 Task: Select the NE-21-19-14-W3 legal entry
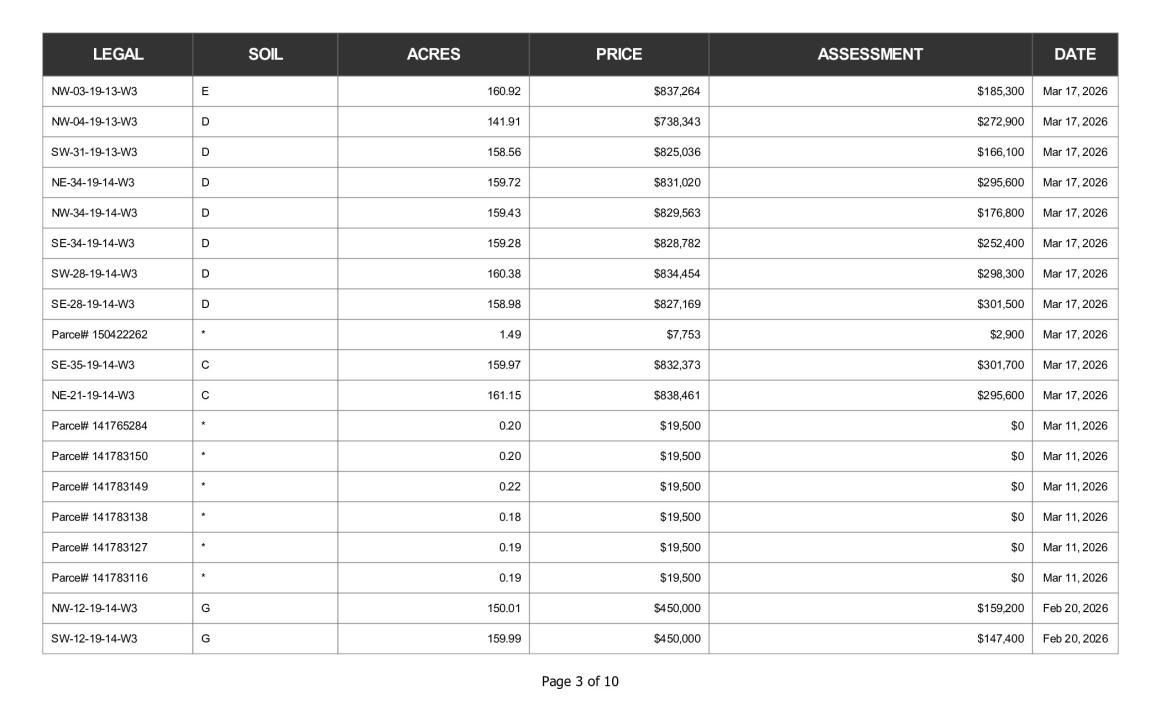[x=93, y=395]
